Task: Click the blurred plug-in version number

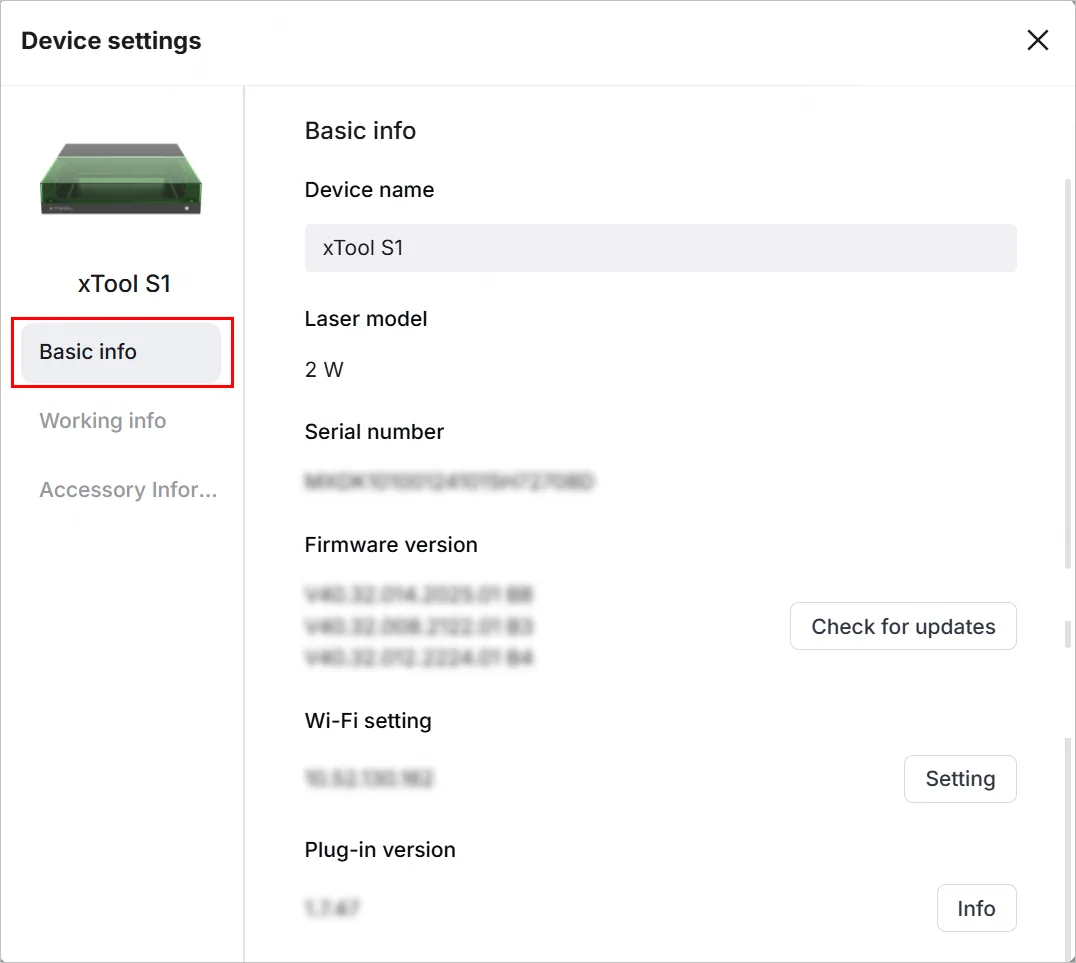Action: point(332,908)
